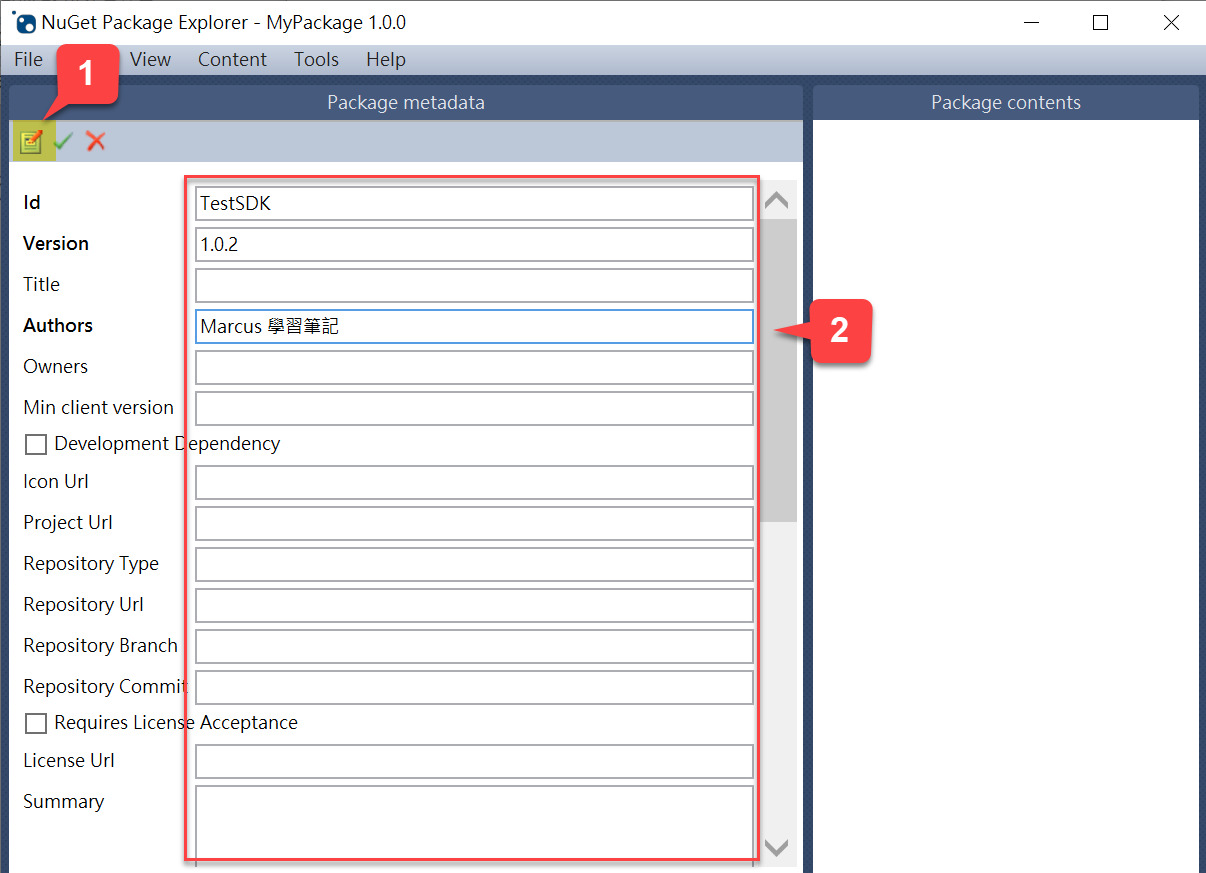
Task: Apply changes with the green checkmark icon
Action: click(62, 141)
